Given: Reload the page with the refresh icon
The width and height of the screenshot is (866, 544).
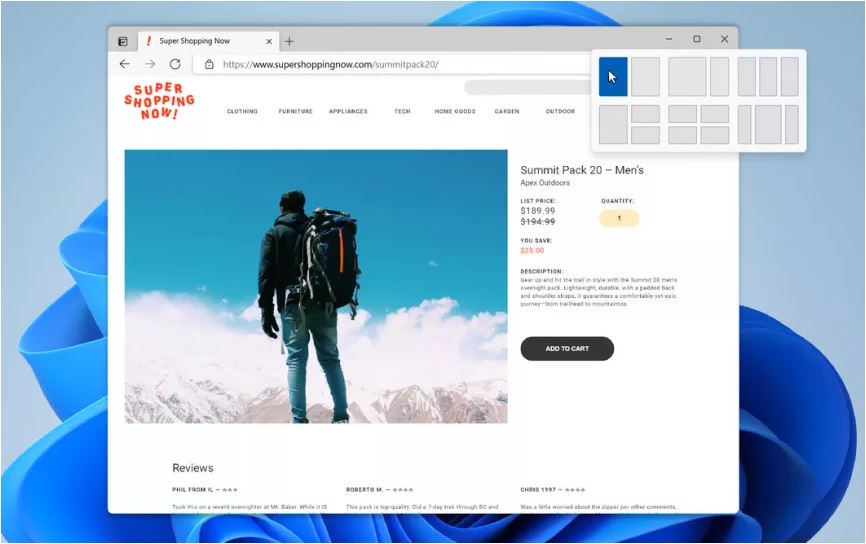Looking at the screenshot, I should pos(175,64).
